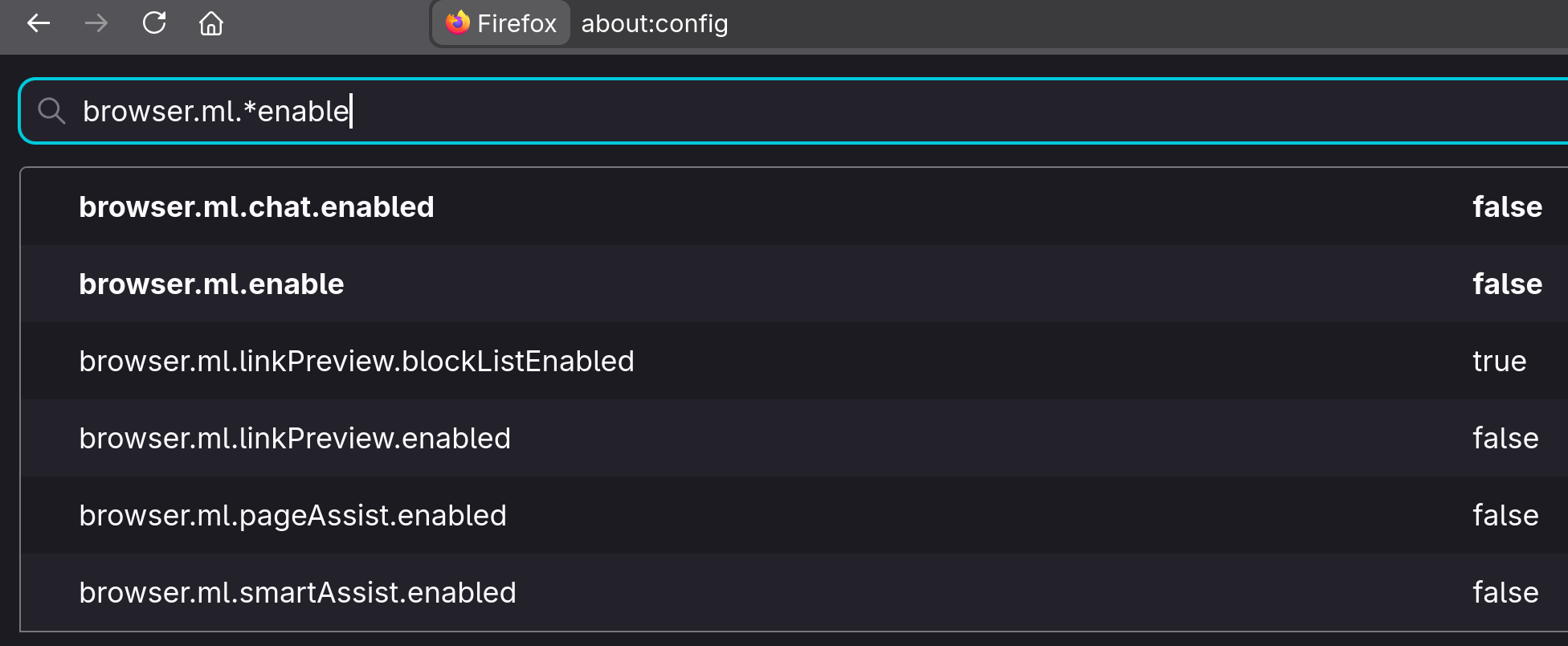The width and height of the screenshot is (1568, 646).
Task: Select the browser.ml.enable preference row
Action: coord(211,284)
